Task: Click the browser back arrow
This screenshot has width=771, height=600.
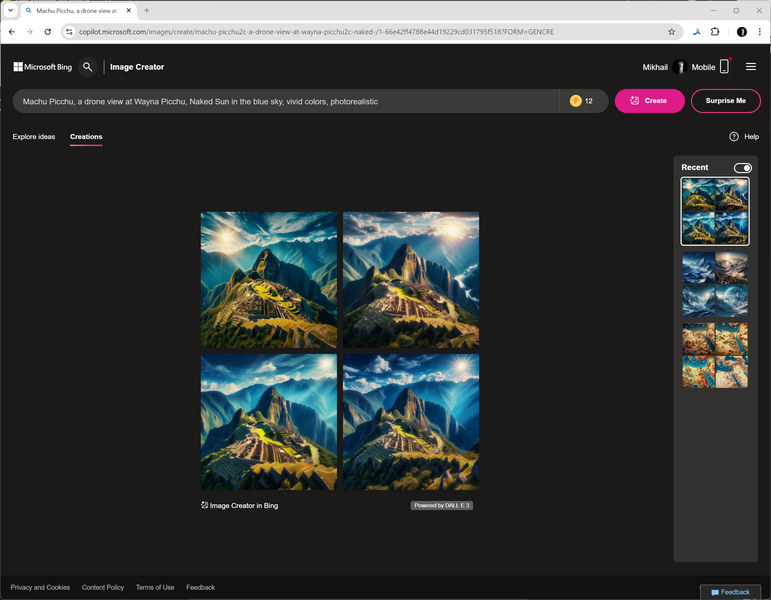Action: pyautogui.click(x=12, y=31)
